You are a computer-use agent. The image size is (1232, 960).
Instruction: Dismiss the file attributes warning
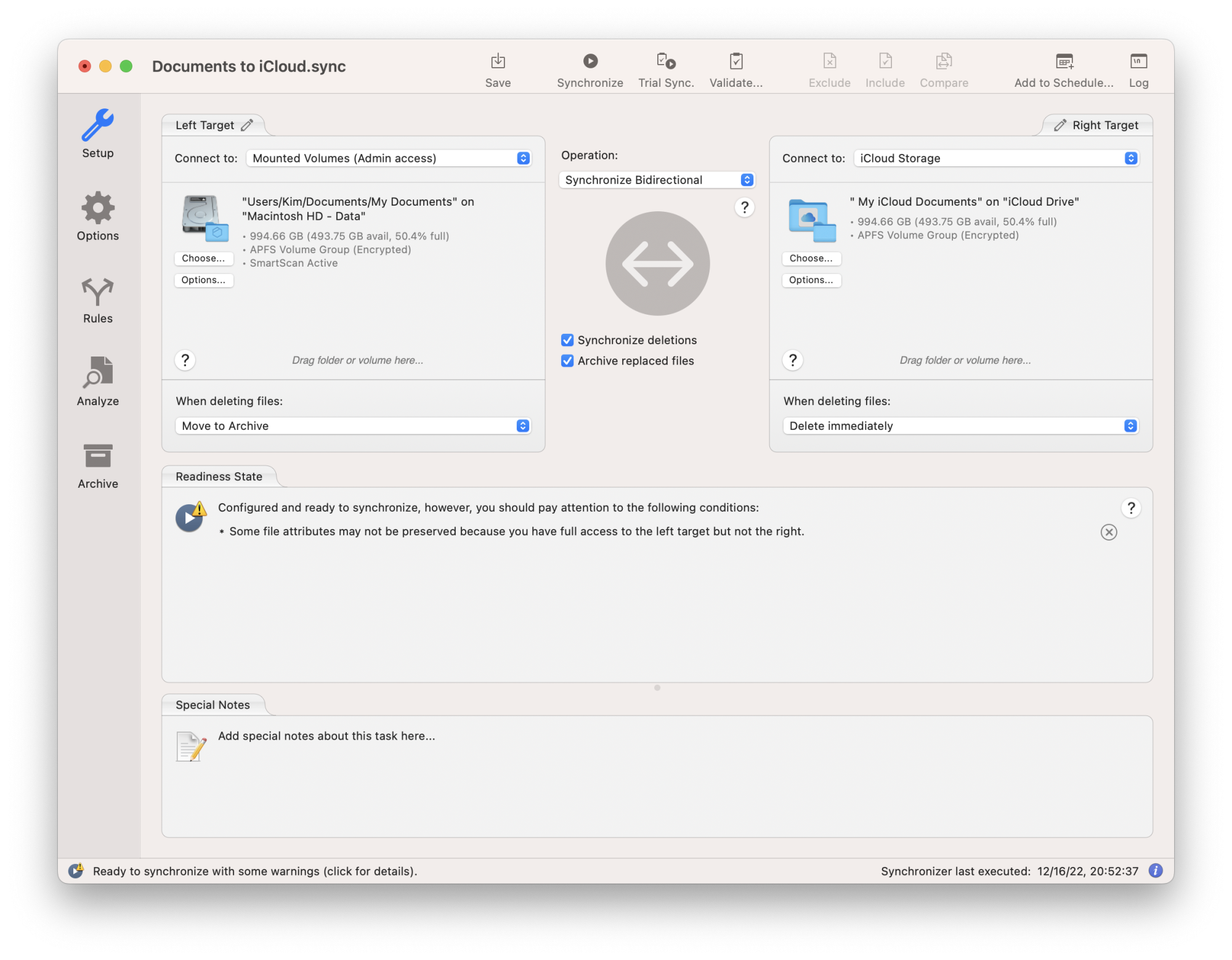1108,532
